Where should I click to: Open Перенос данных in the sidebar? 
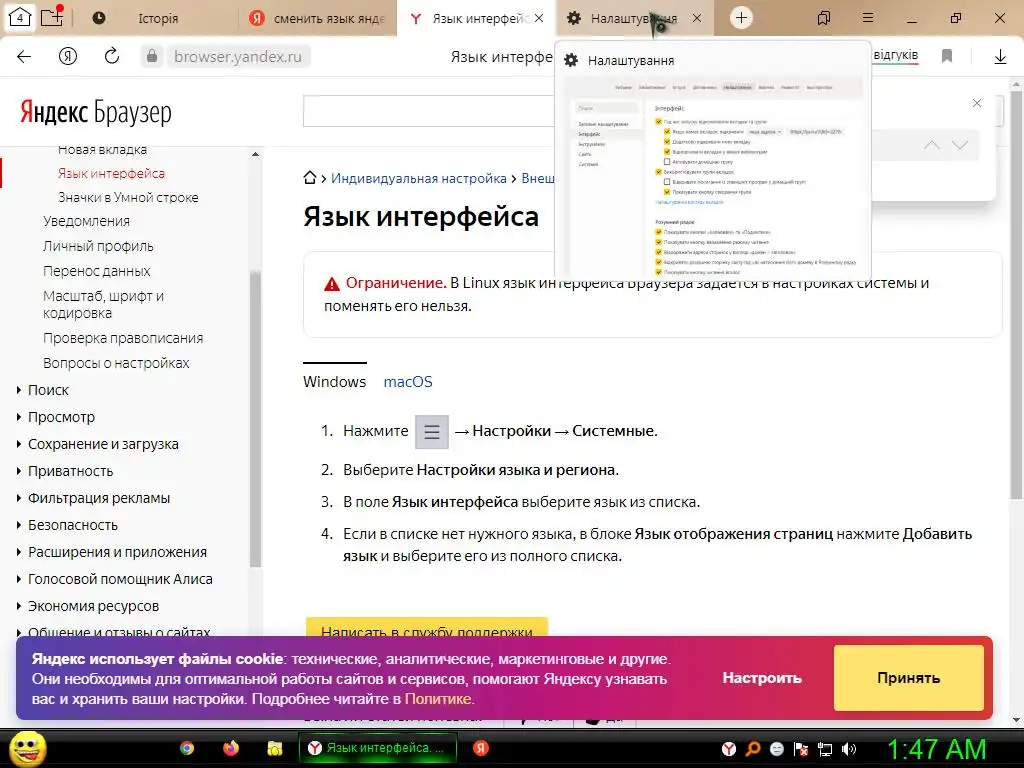tap(97, 271)
